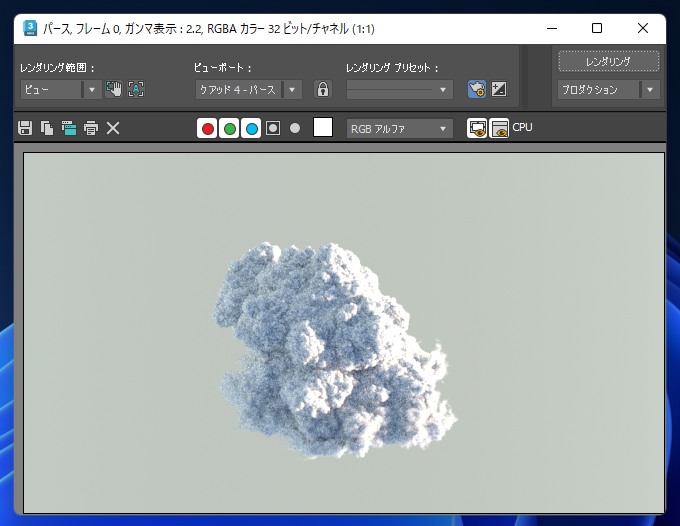Toggle the viewport lock icon
The width and height of the screenshot is (680, 526).
point(323,89)
